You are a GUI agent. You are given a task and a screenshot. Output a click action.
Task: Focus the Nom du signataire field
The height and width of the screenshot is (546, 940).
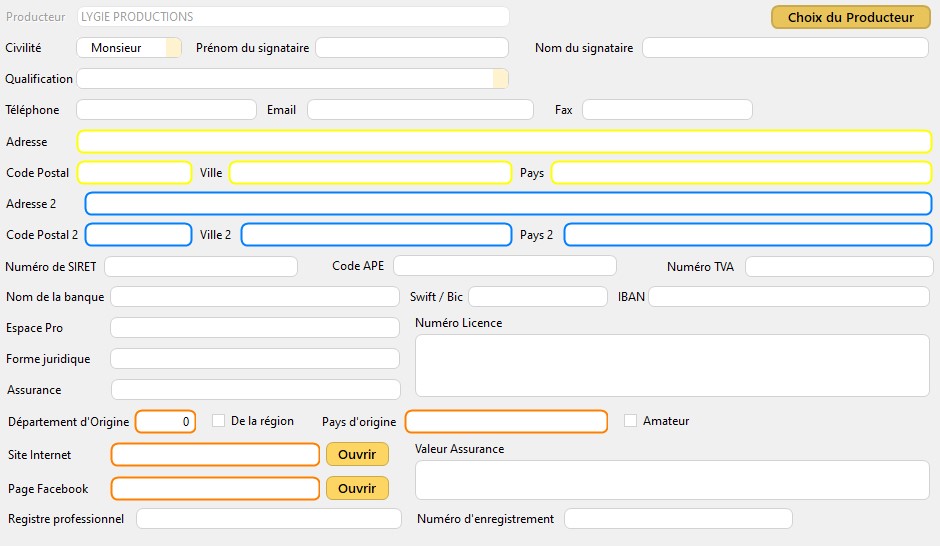point(785,48)
